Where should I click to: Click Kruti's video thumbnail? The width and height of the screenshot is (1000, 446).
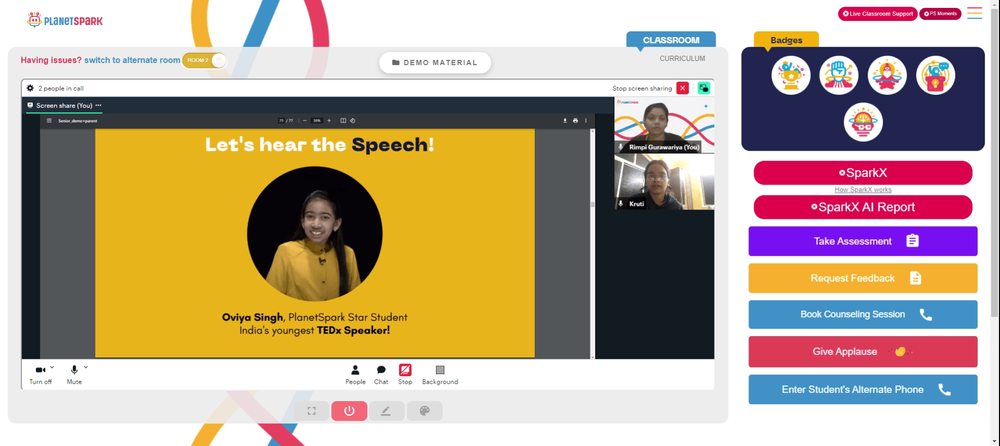point(664,182)
